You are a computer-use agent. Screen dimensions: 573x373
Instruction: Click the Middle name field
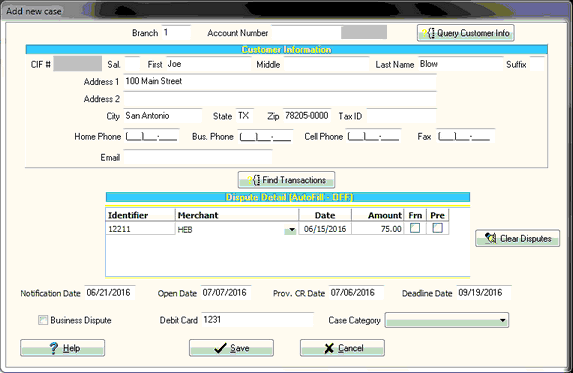coord(326,64)
